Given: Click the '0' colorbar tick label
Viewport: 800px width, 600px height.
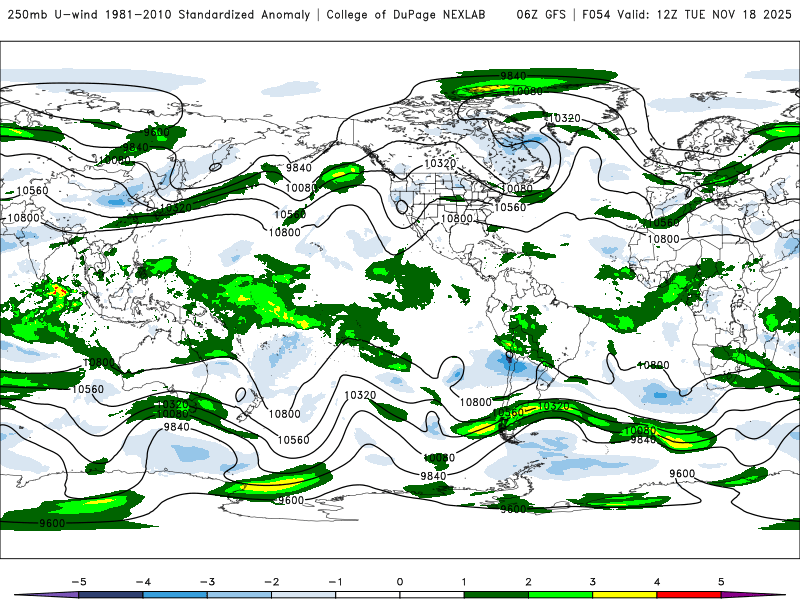Looking at the screenshot, I should pos(400,582).
